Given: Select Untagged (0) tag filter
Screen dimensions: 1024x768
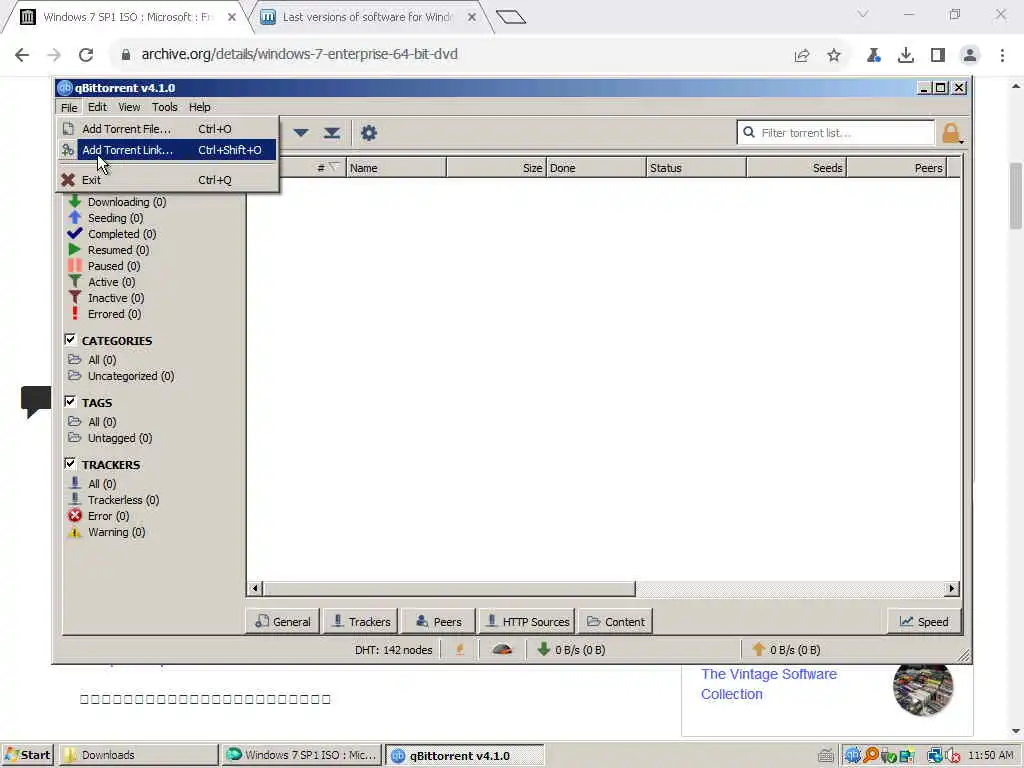Looking at the screenshot, I should coord(120,438).
